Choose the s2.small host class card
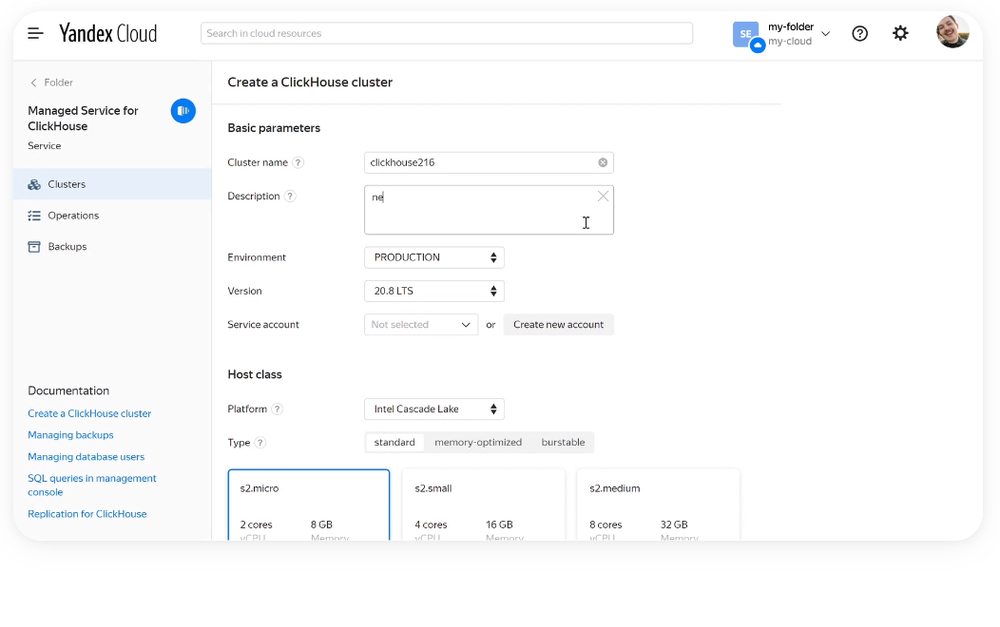The height and width of the screenshot is (627, 1000). tap(483, 505)
